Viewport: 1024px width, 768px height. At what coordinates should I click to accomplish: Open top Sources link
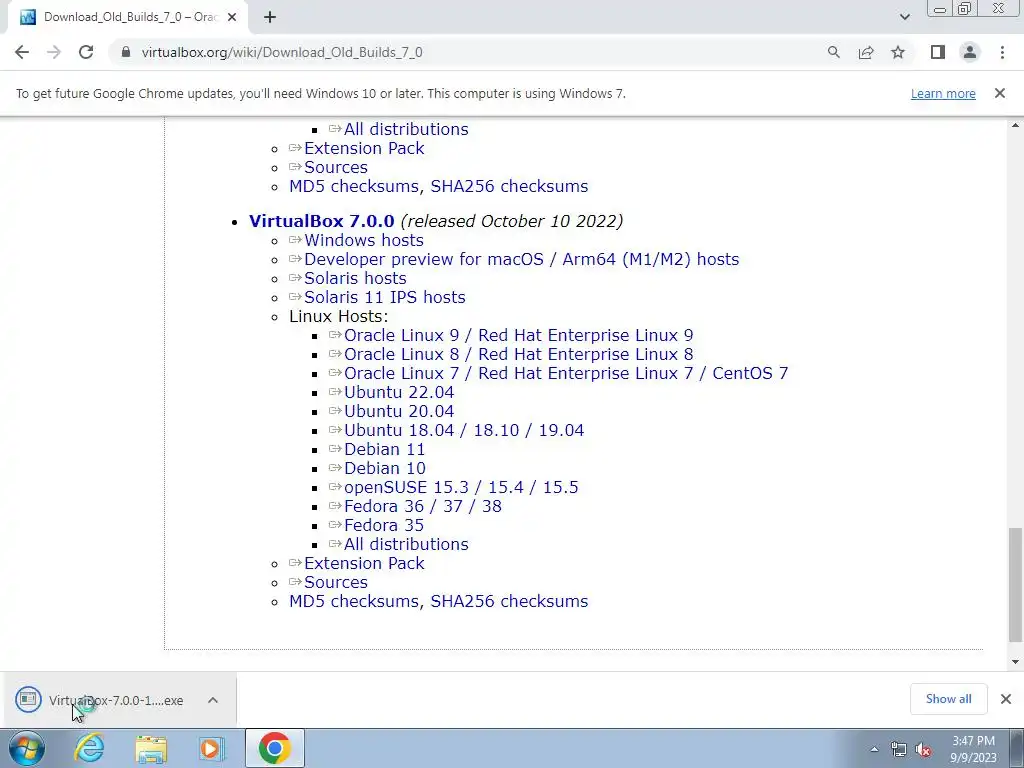click(336, 167)
